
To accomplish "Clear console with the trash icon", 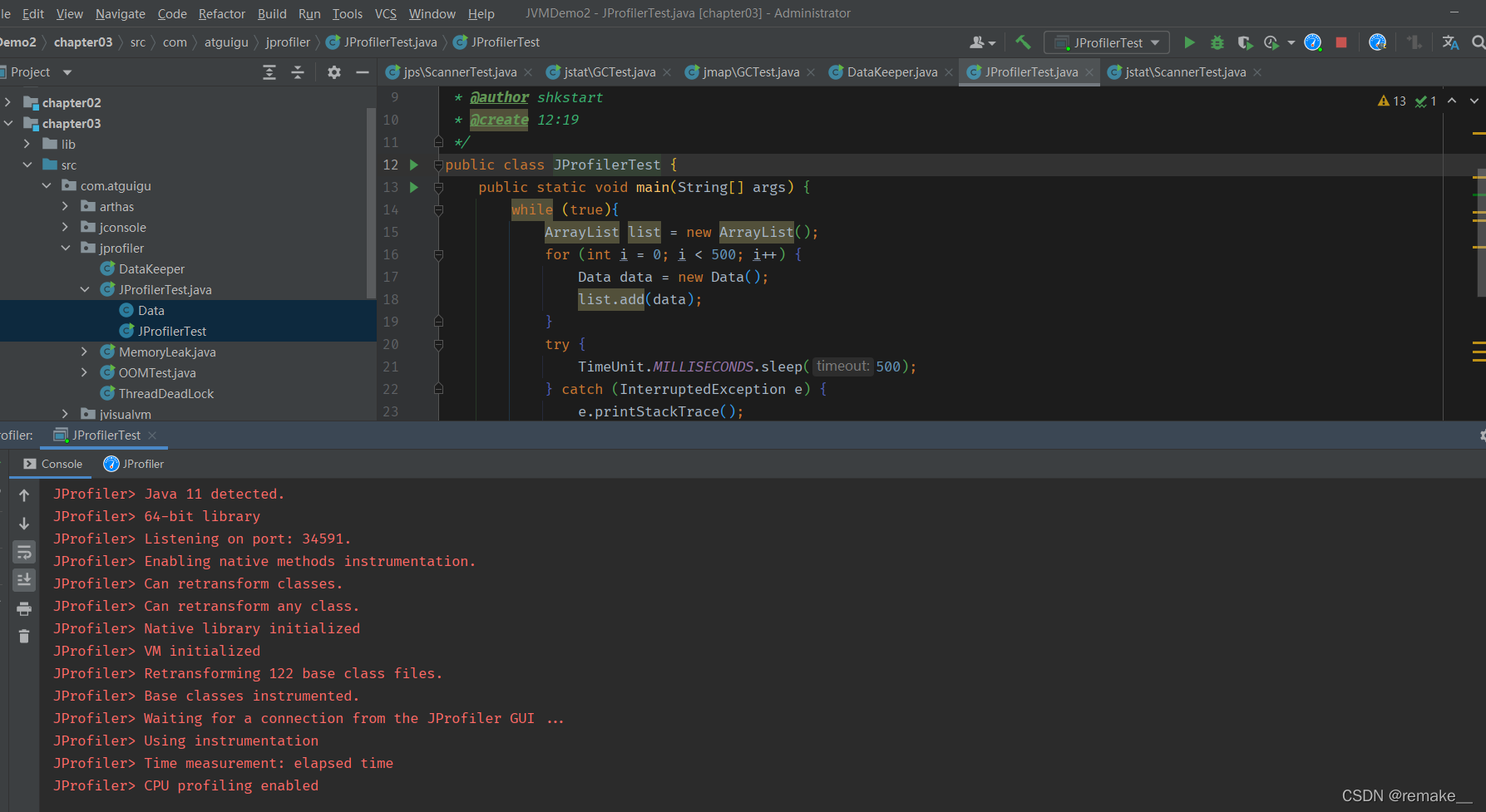I will [24, 637].
